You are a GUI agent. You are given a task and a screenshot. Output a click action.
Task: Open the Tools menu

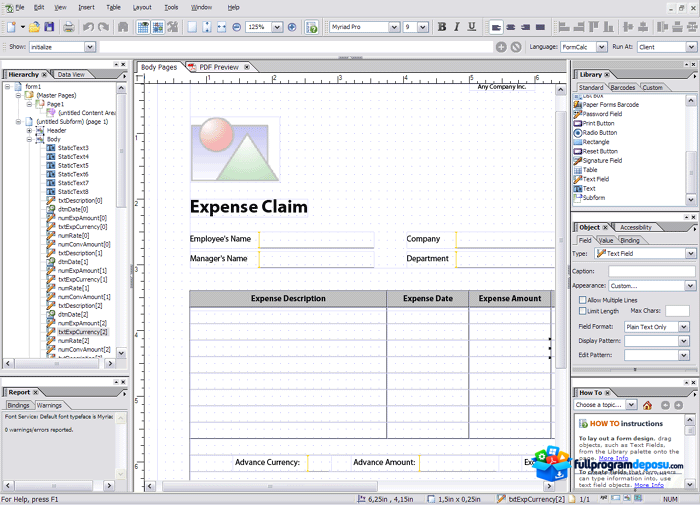click(171, 8)
